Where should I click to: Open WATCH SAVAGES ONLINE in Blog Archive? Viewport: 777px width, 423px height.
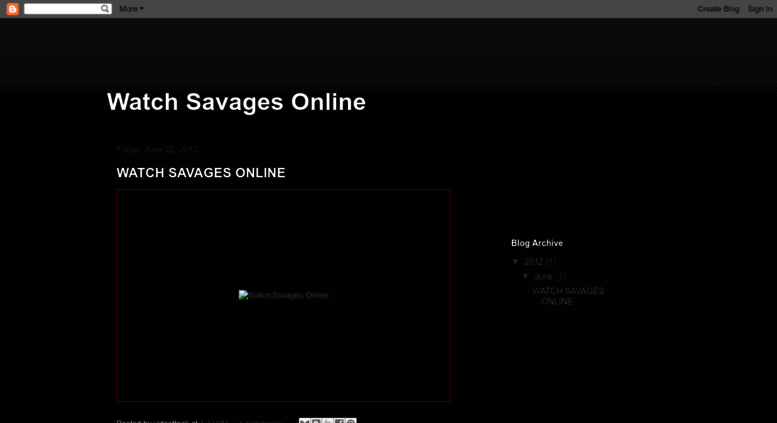point(568,296)
